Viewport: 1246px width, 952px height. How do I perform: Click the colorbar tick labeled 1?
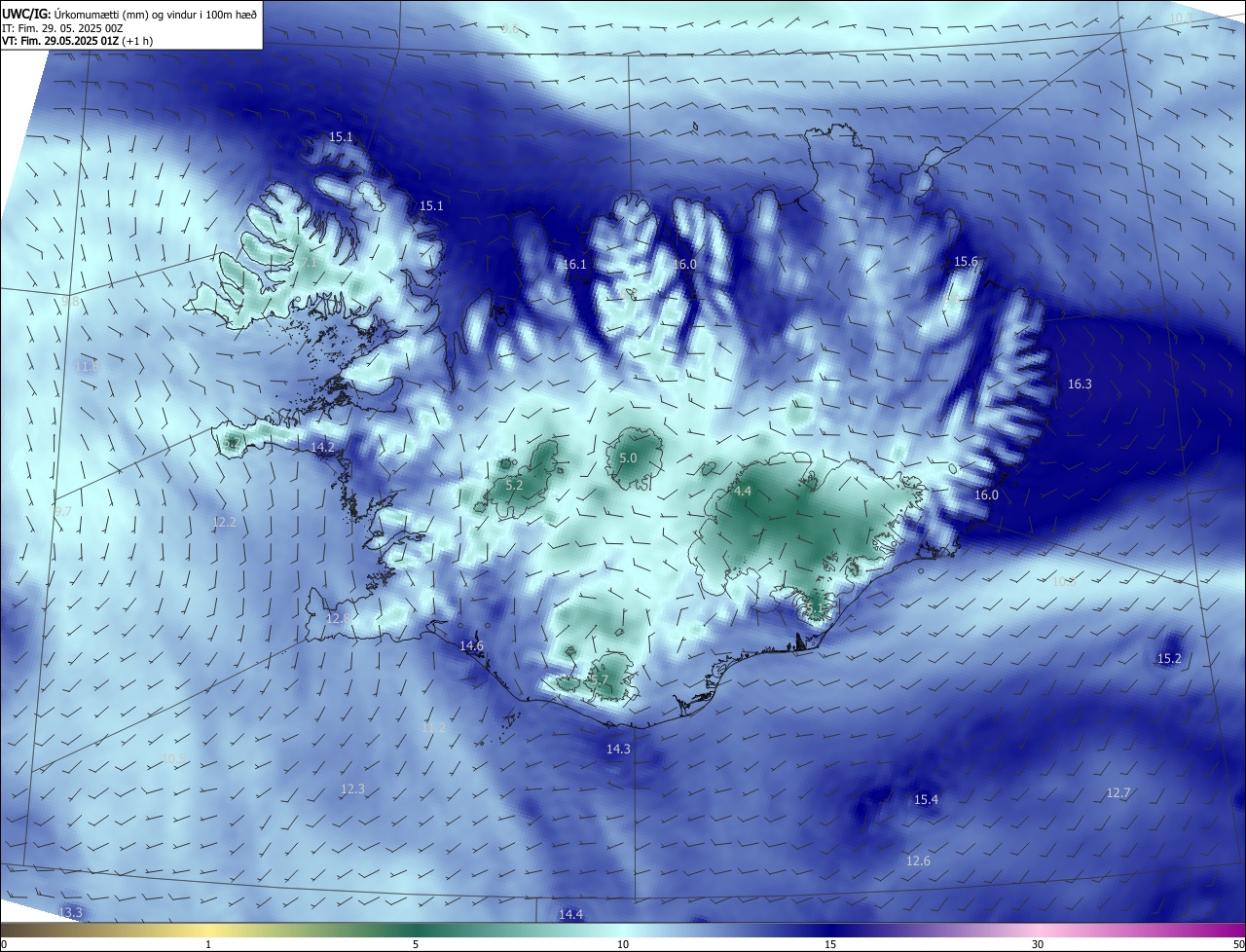point(208,944)
